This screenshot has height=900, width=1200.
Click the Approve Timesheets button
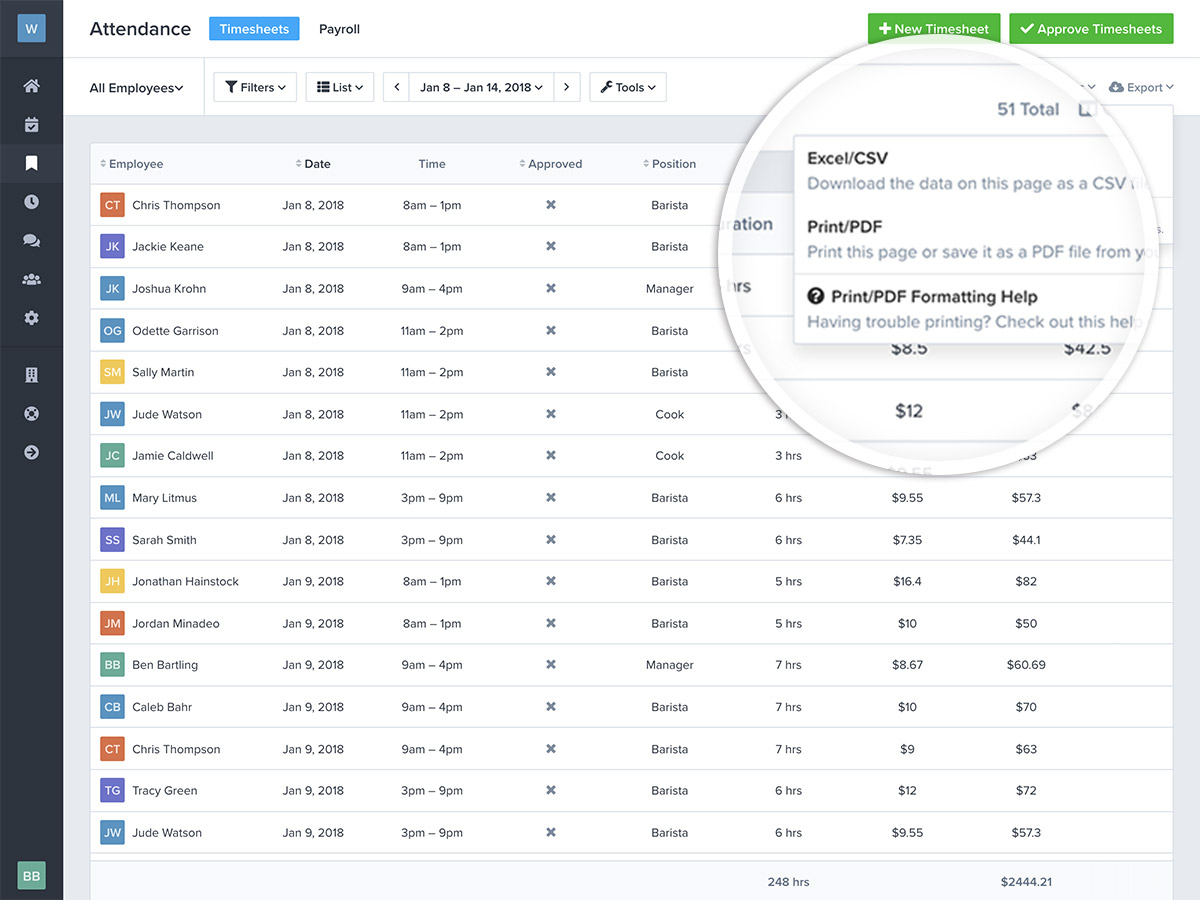click(x=1090, y=29)
